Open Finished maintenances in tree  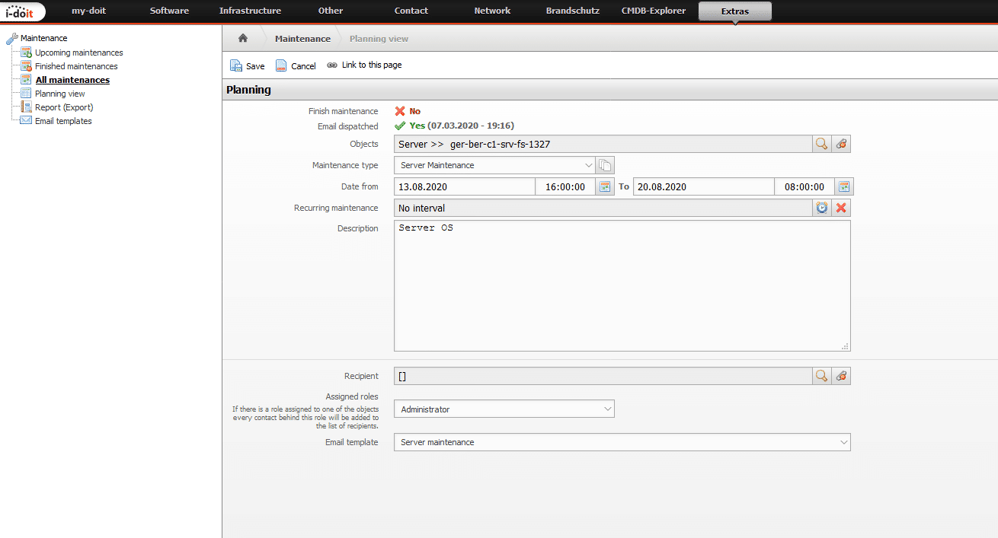76,66
